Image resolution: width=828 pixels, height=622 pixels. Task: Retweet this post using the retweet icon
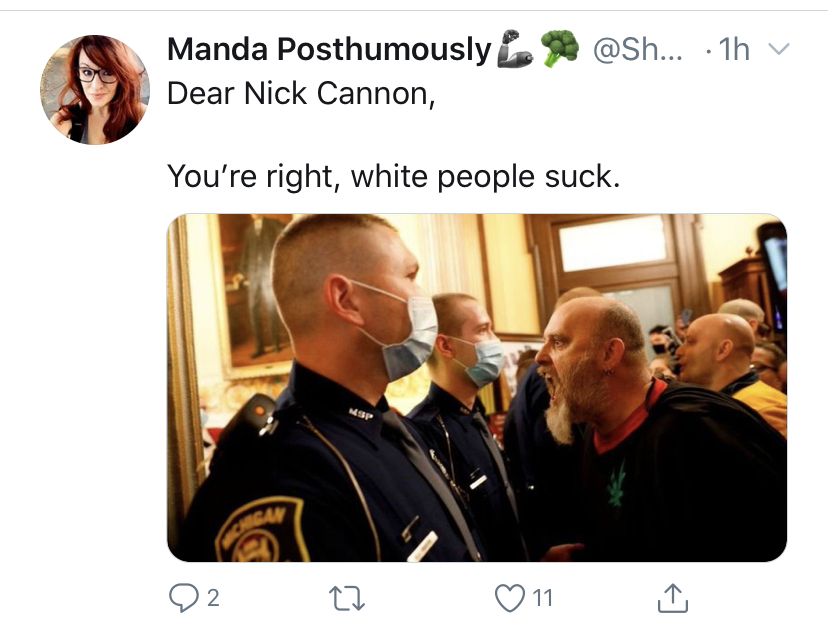pos(347,599)
